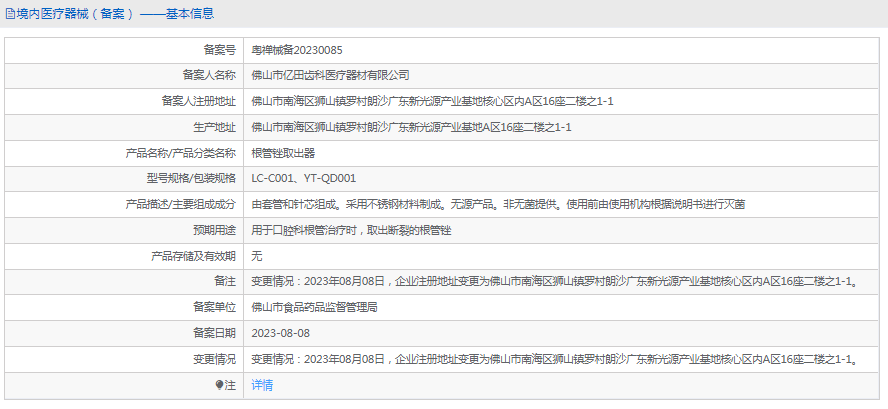The image size is (888, 409).
Task: Click the 型号规格/包装规格 label
Action: tap(190, 178)
